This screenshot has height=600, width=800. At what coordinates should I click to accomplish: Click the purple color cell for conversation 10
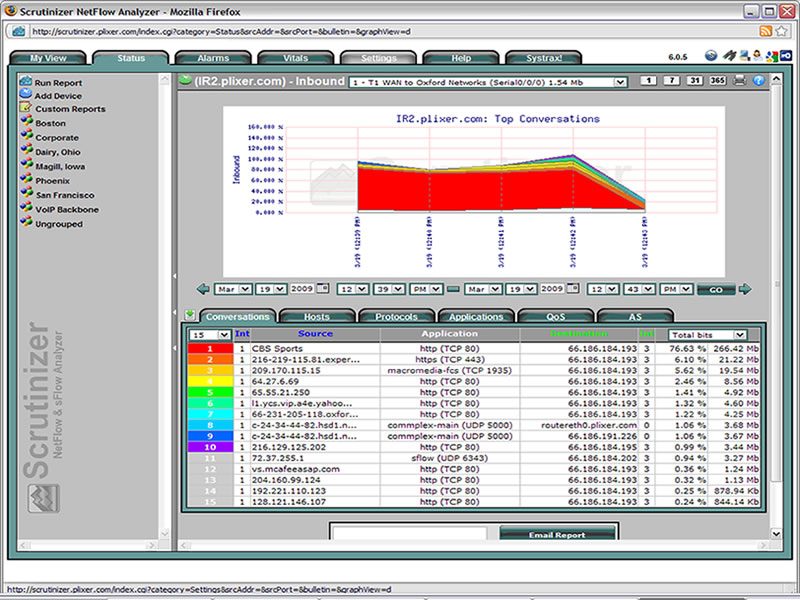tap(210, 447)
